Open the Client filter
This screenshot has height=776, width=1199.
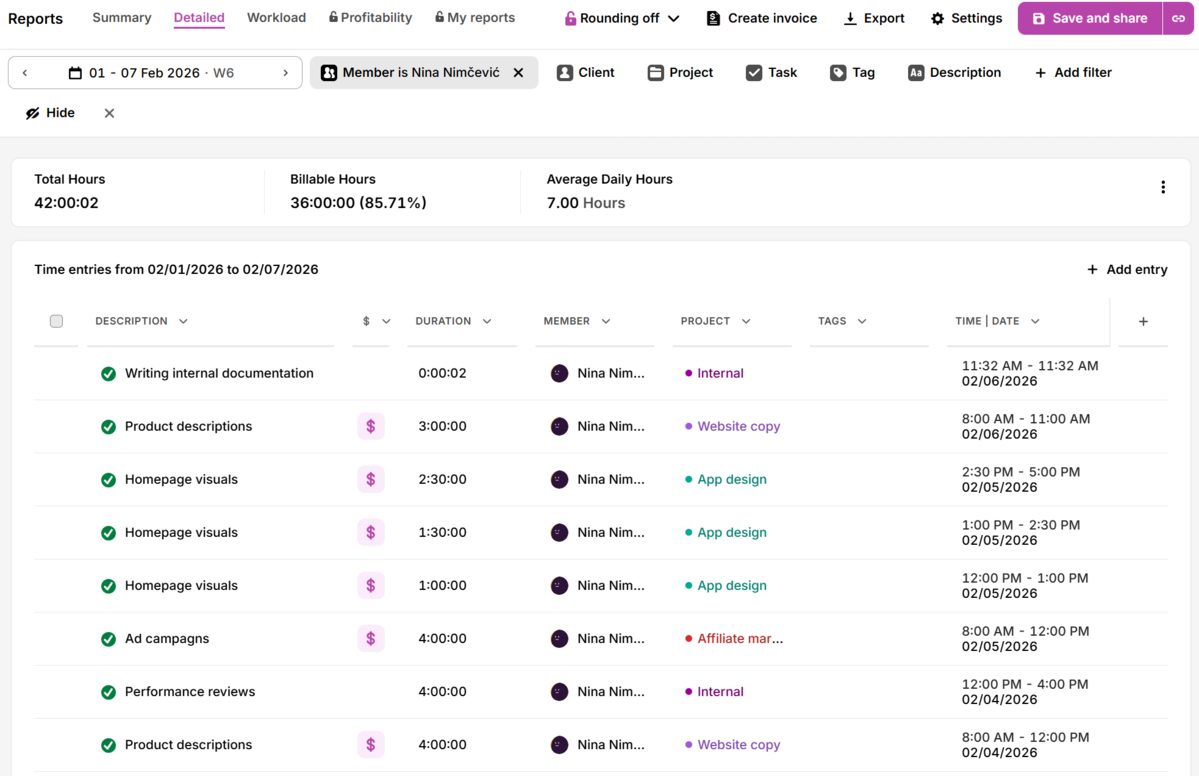(x=586, y=73)
